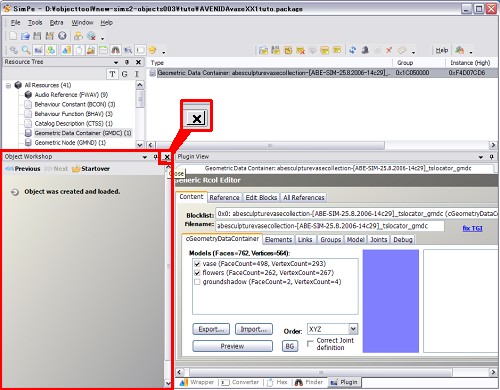Switch to the All References tab
Viewport: 500px width, 390px height.
[x=304, y=198]
